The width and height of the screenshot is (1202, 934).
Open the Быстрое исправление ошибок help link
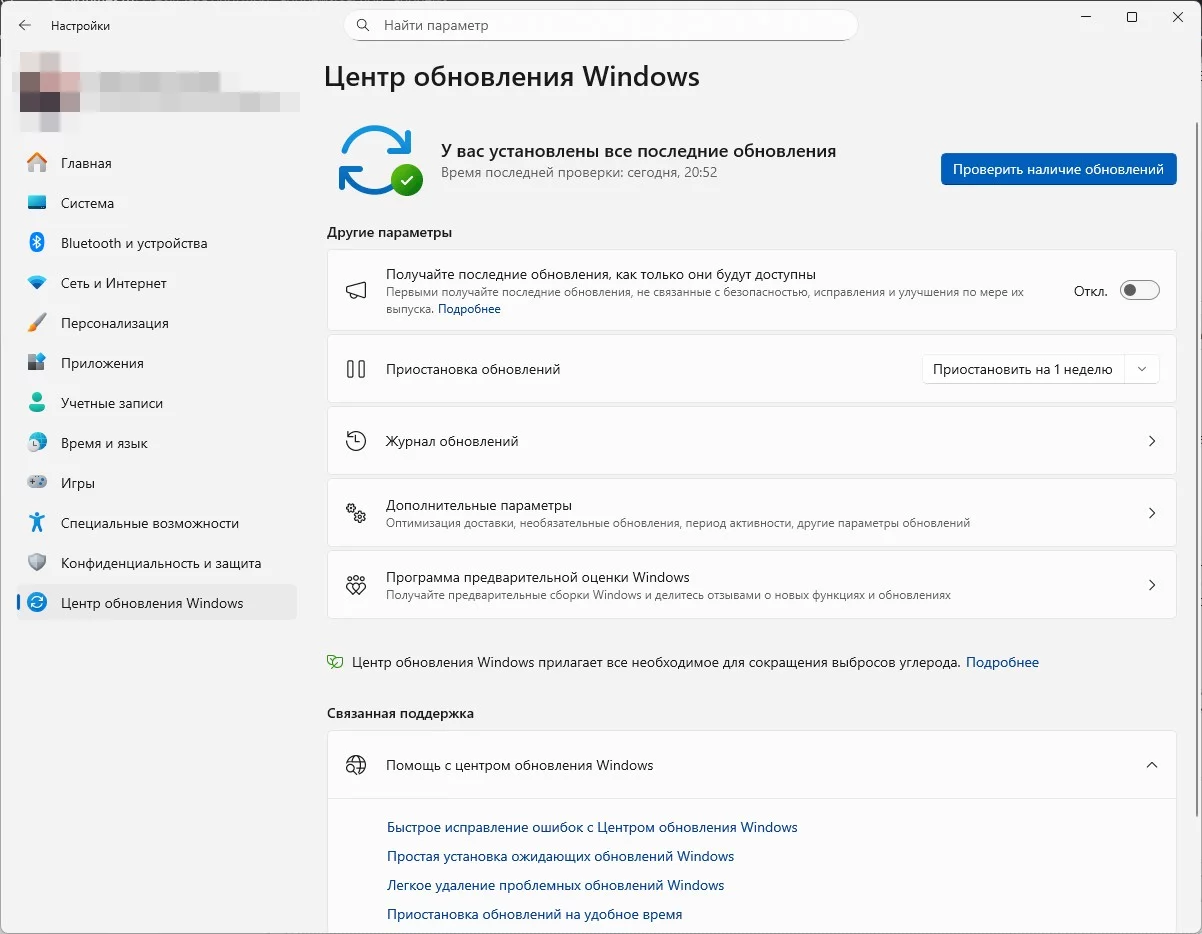(592, 827)
